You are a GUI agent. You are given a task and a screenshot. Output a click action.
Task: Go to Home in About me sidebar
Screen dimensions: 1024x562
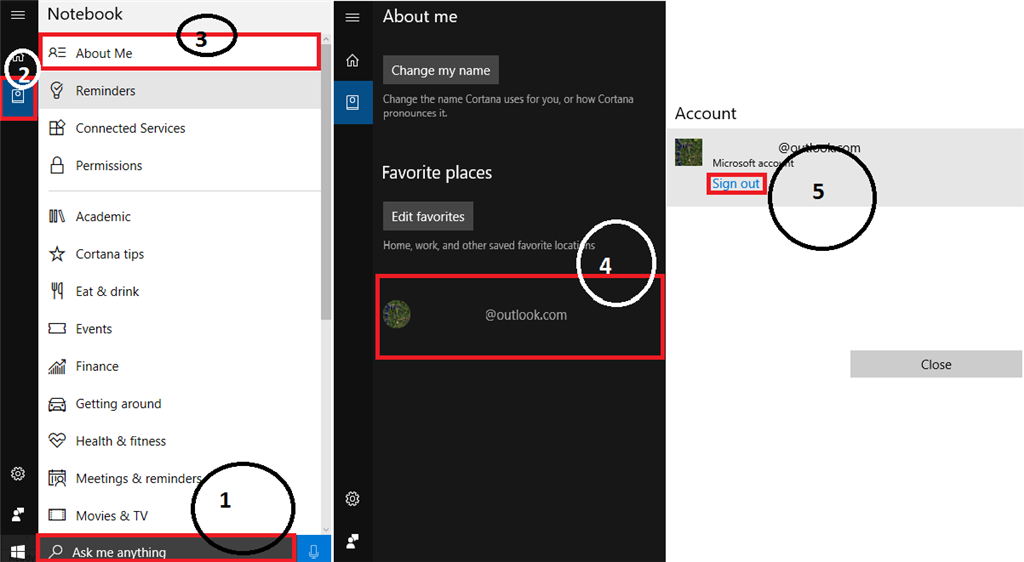coord(353,61)
